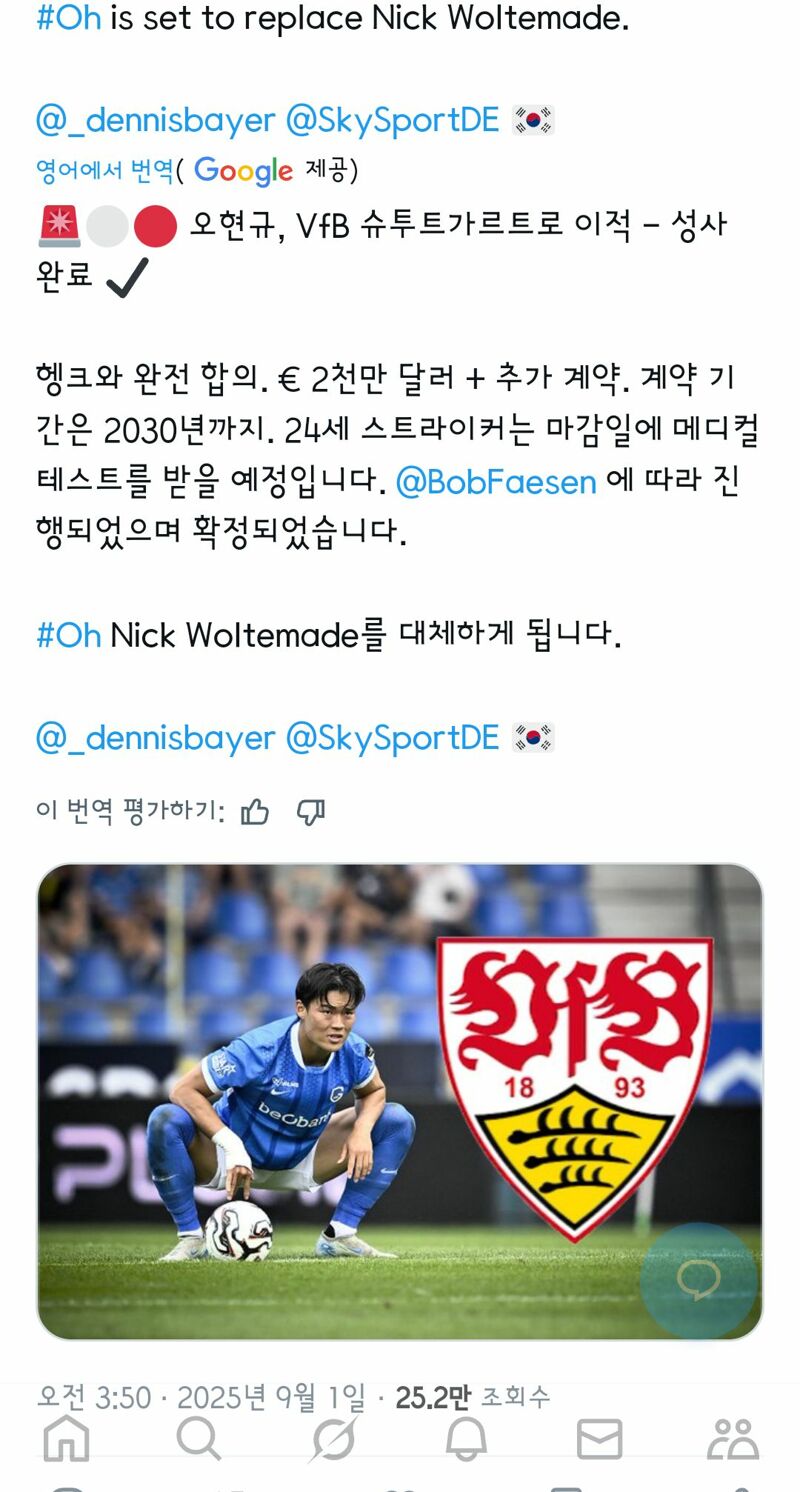
Task: Open @SkySportDE mention below the translation
Action: click(392, 738)
